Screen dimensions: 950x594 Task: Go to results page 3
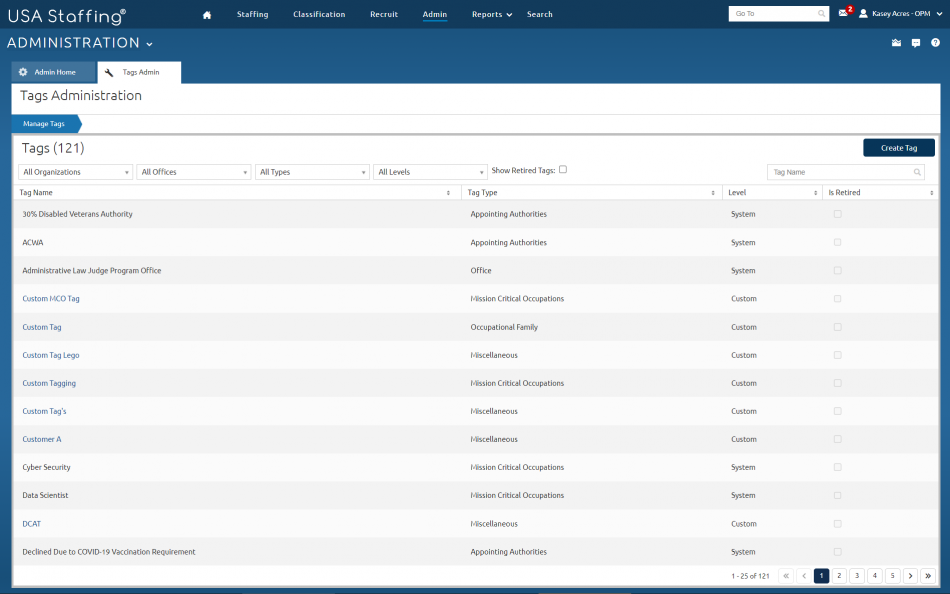pos(857,576)
